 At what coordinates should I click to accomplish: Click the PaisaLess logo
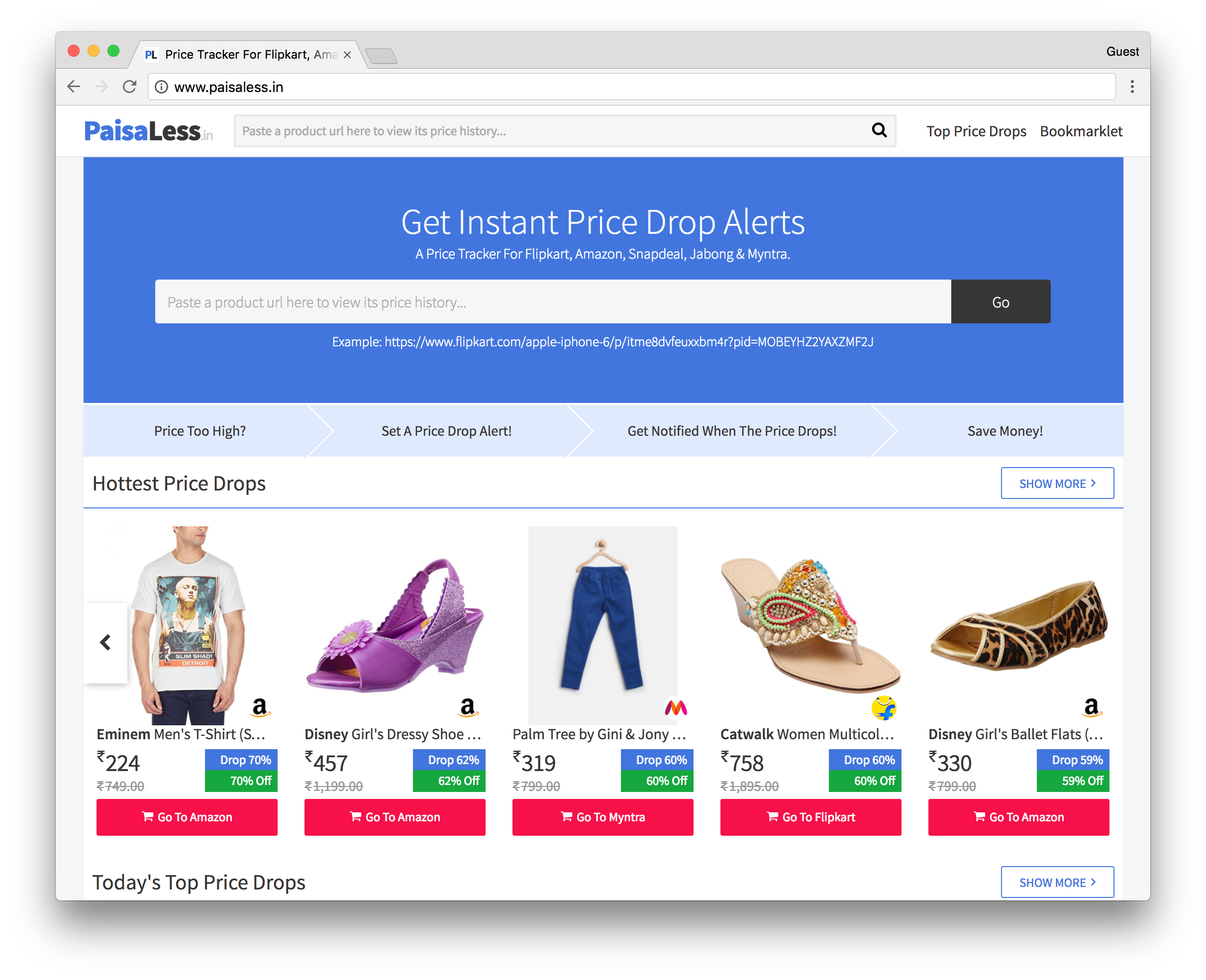(148, 131)
